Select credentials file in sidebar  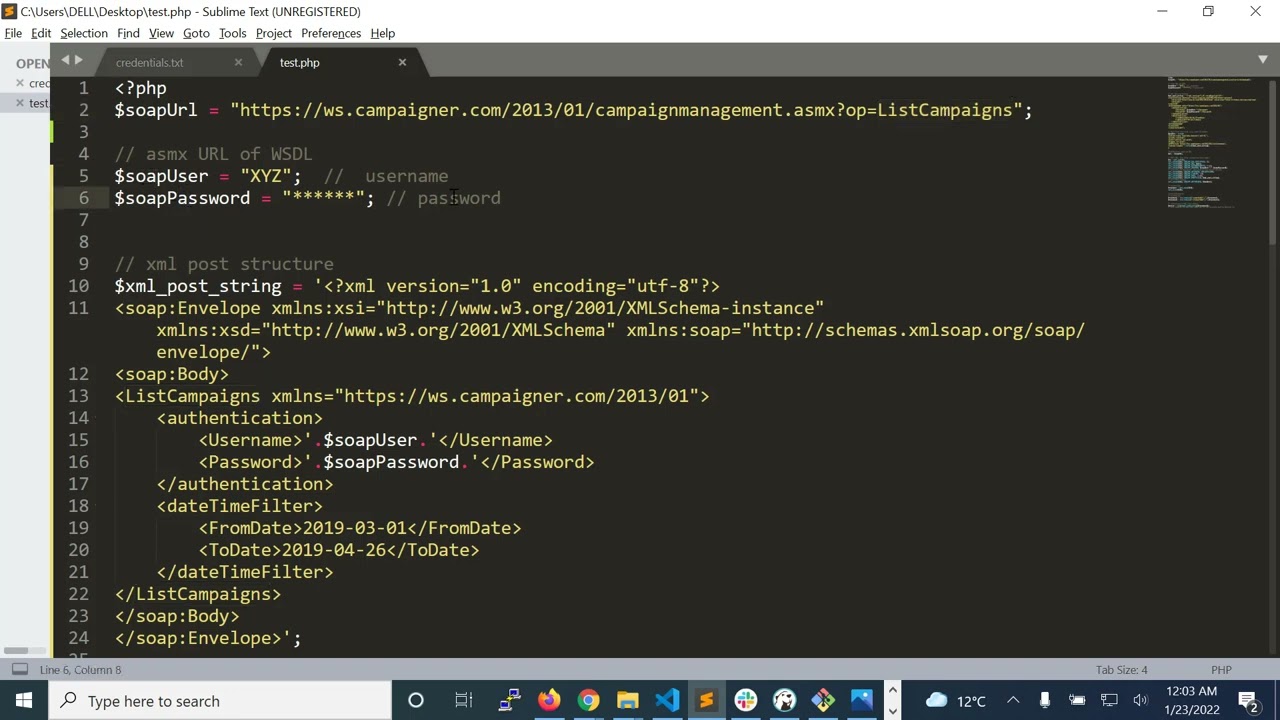tap(39, 83)
